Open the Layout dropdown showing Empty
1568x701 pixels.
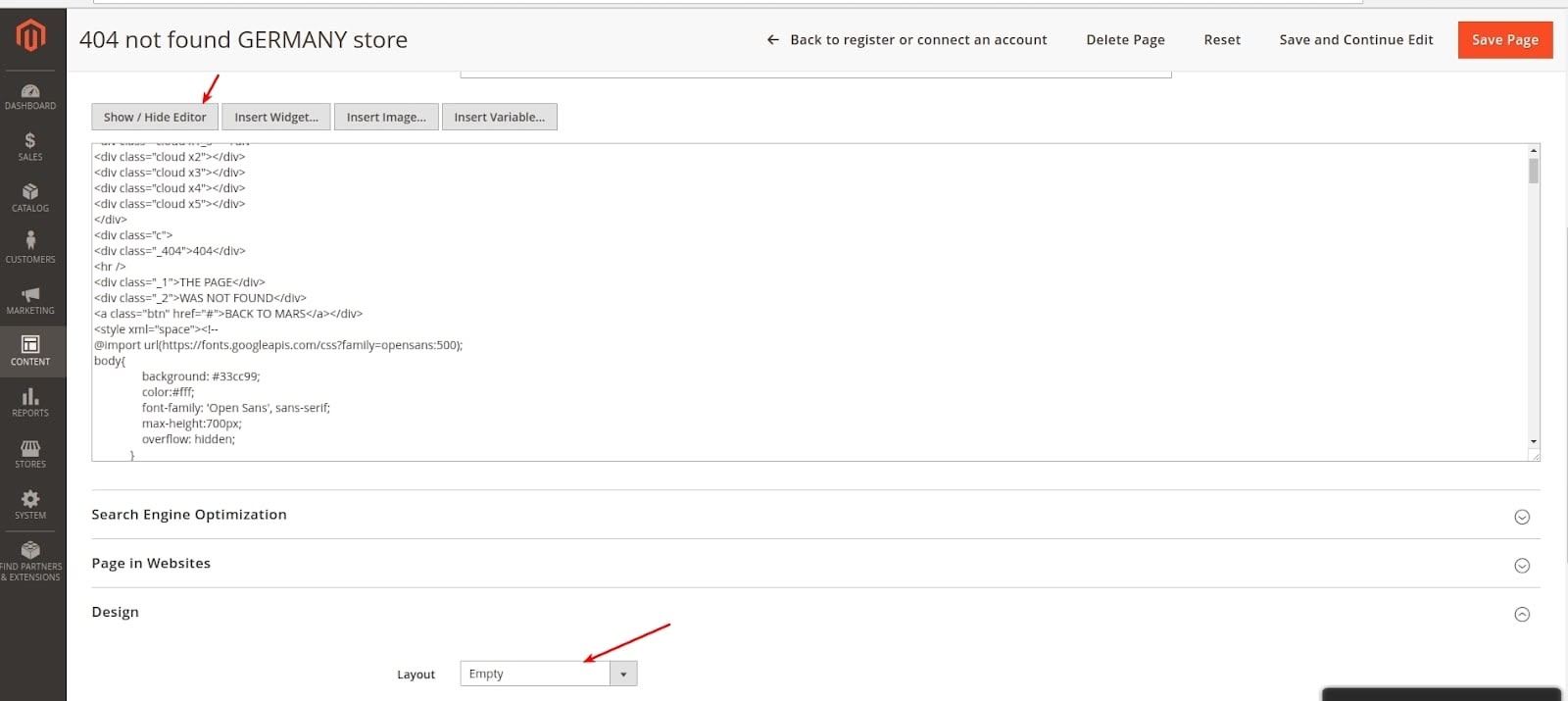tap(549, 674)
